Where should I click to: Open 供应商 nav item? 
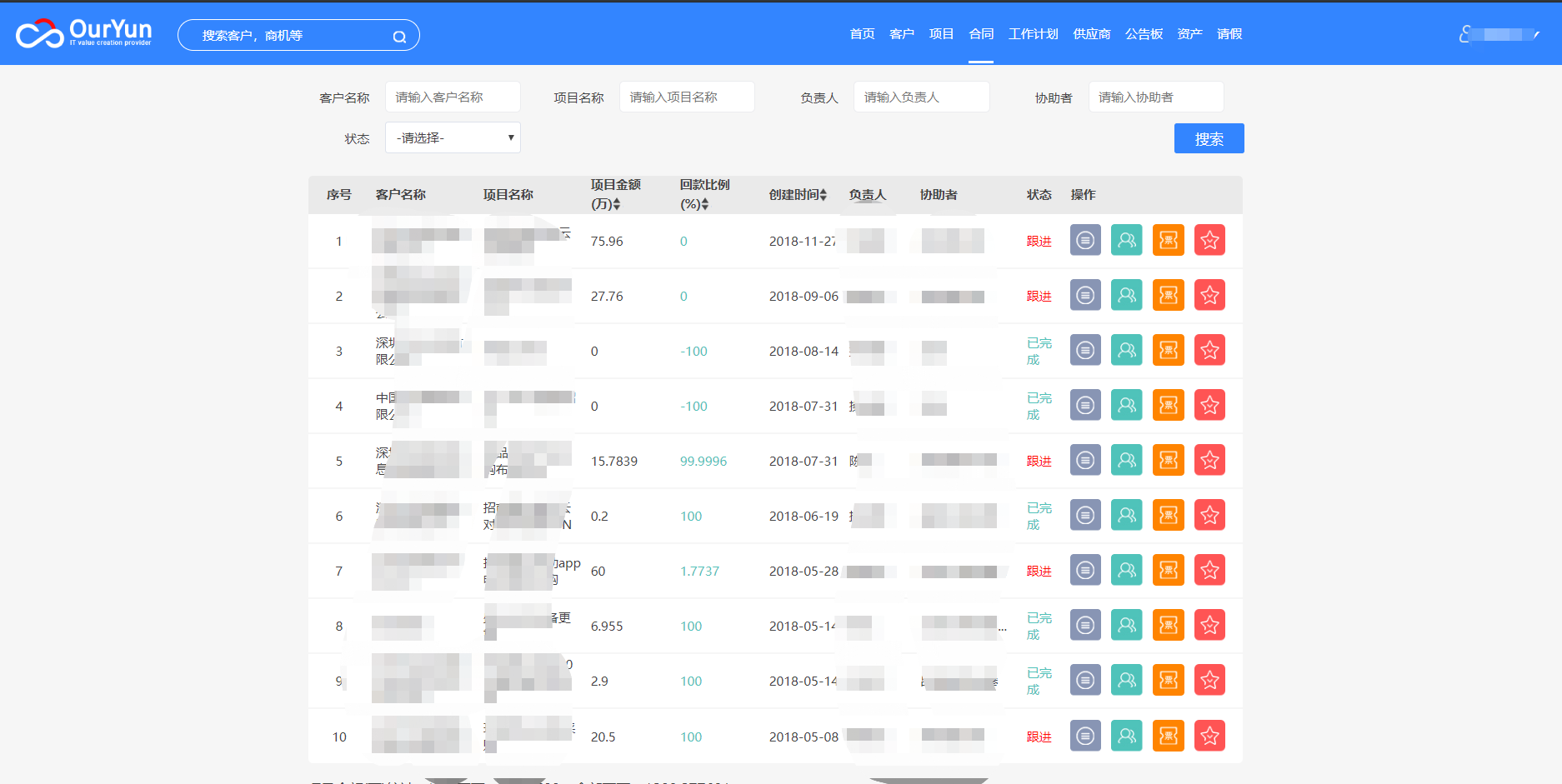(x=1092, y=34)
